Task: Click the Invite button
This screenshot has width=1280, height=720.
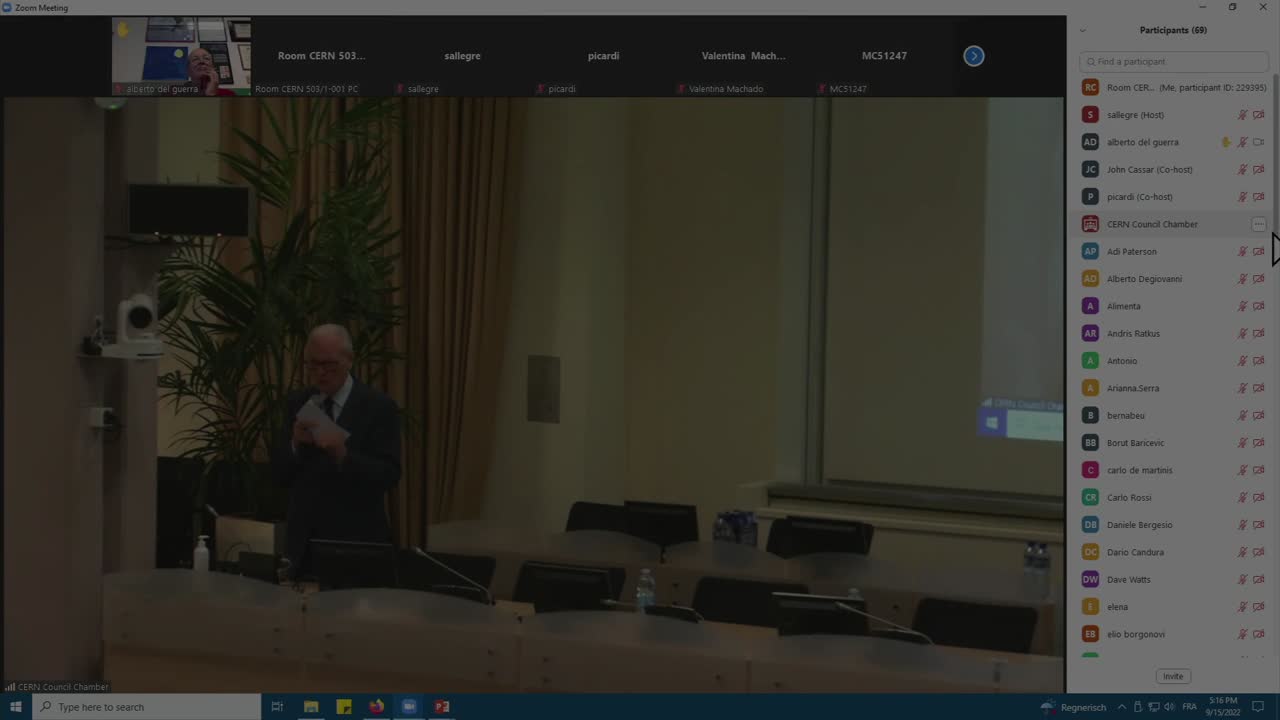Action: pos(1173,676)
